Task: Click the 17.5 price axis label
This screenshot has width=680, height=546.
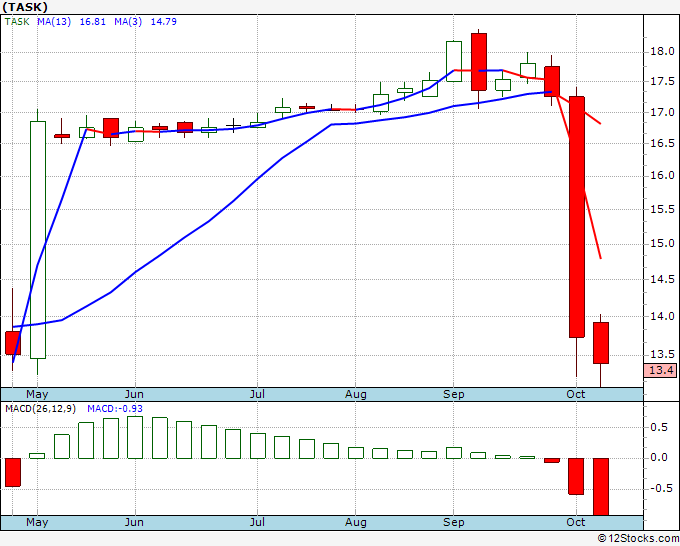Action: [x=662, y=82]
